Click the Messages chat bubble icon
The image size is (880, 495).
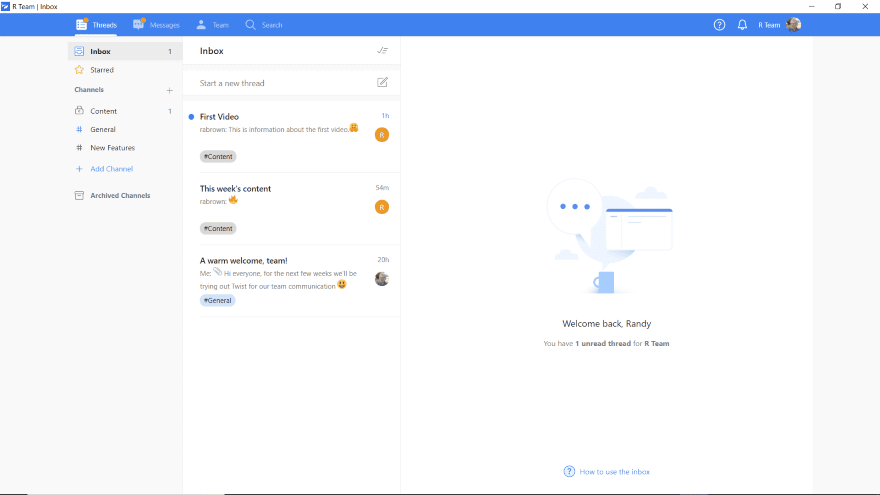tap(139, 24)
